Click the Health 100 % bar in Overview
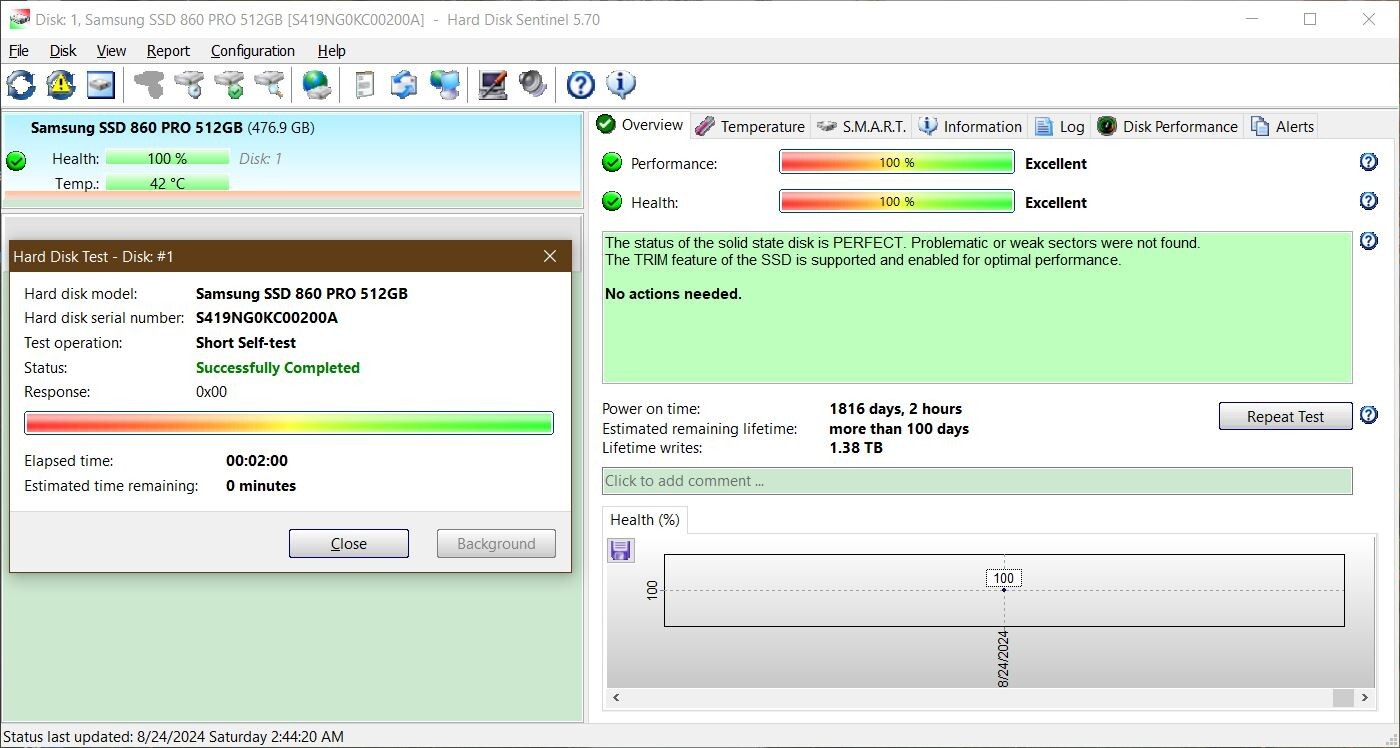 click(897, 201)
